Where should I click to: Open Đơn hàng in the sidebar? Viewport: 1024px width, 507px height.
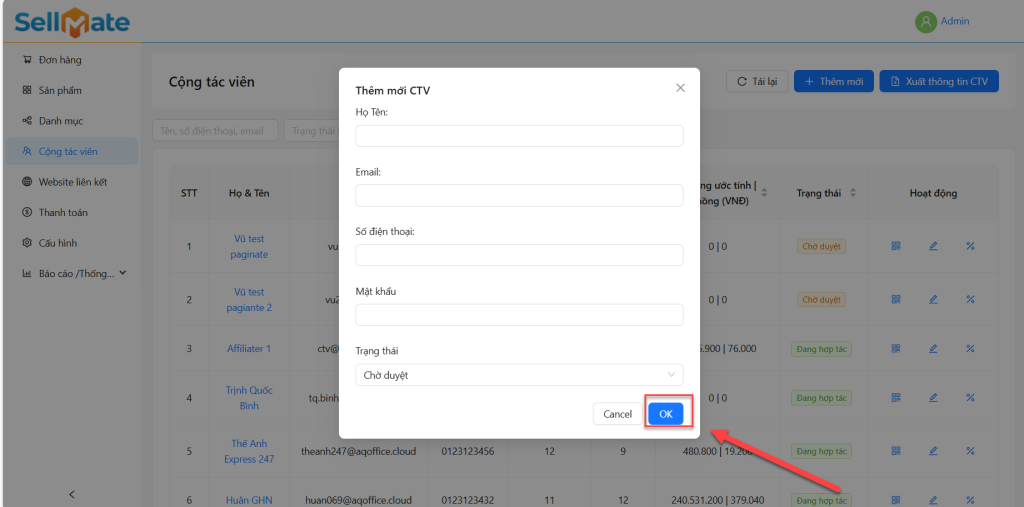click(x=60, y=60)
